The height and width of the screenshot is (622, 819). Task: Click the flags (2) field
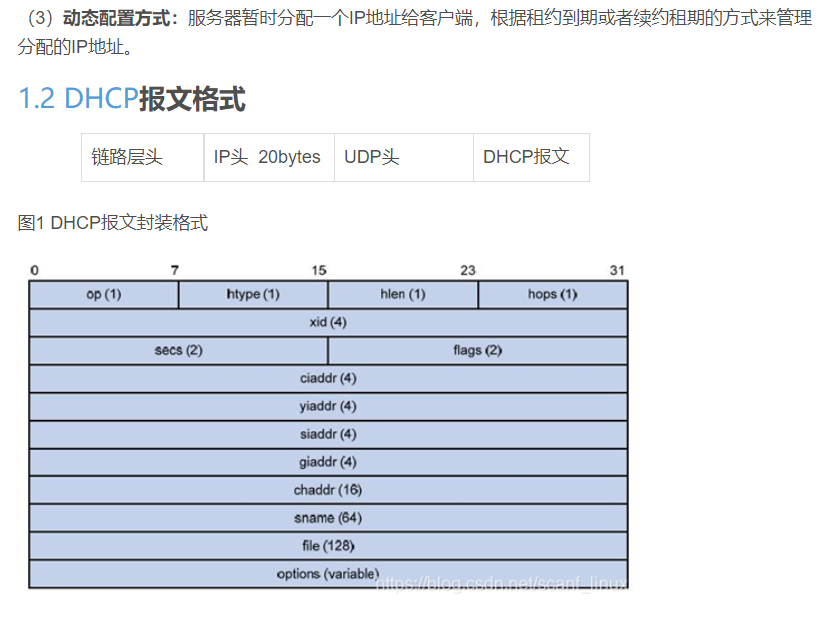click(x=477, y=350)
